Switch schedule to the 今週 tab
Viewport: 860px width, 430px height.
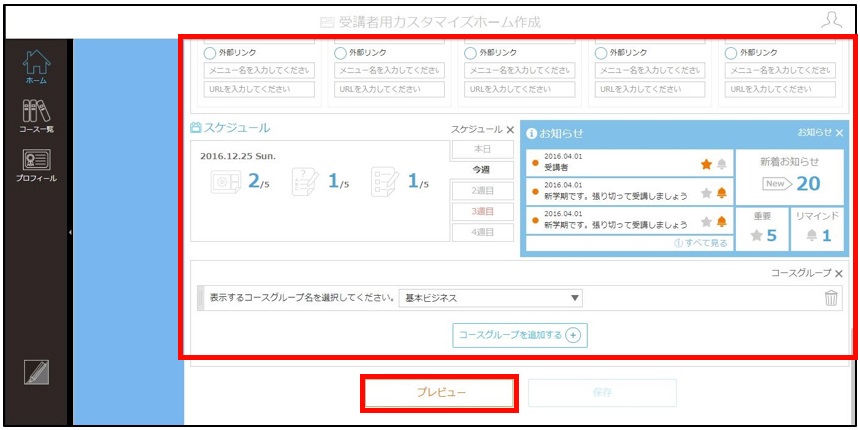(x=482, y=170)
